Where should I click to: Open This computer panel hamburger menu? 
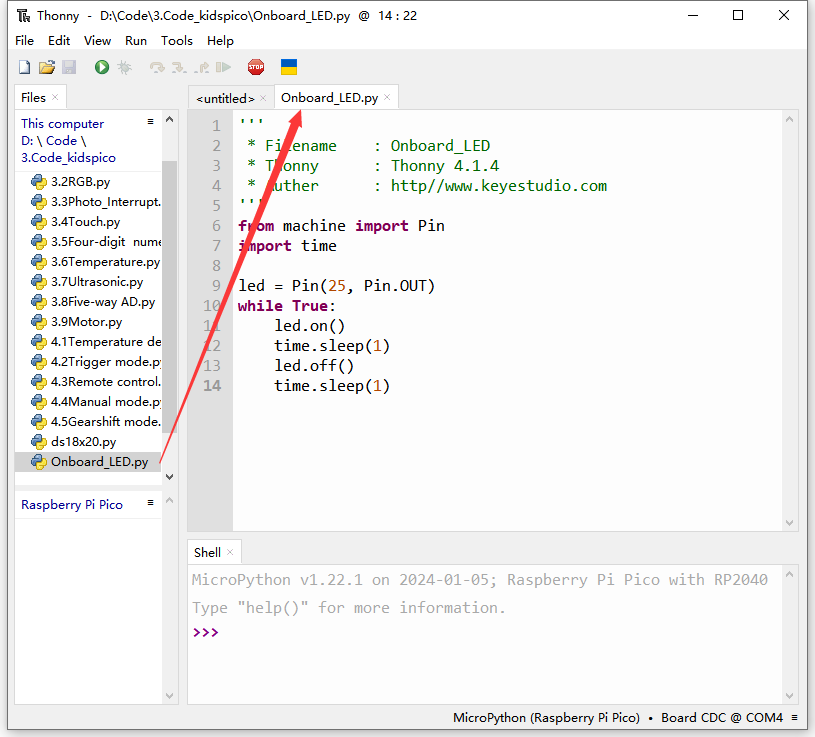point(150,122)
